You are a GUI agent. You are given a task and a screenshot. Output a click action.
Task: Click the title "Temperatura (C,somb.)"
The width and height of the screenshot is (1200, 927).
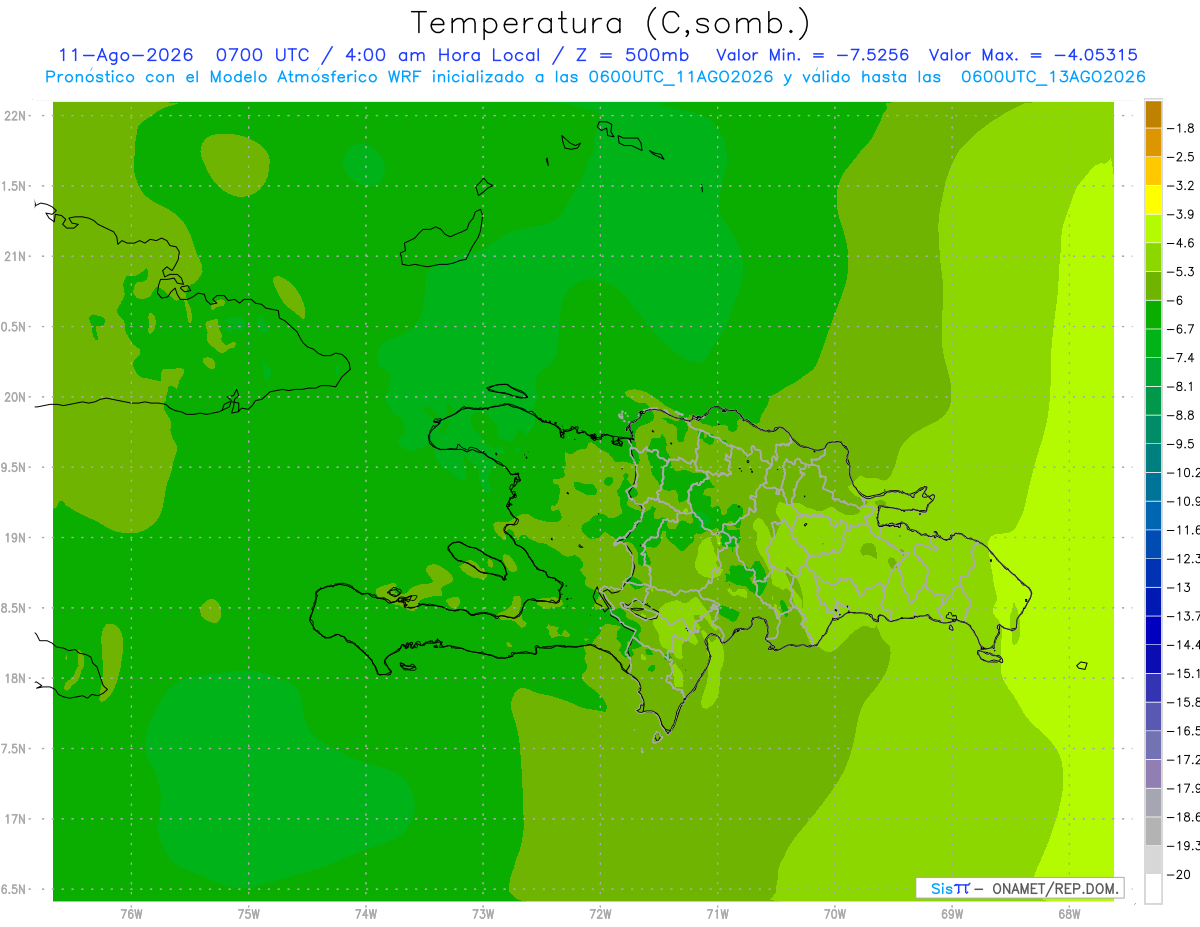[611, 23]
